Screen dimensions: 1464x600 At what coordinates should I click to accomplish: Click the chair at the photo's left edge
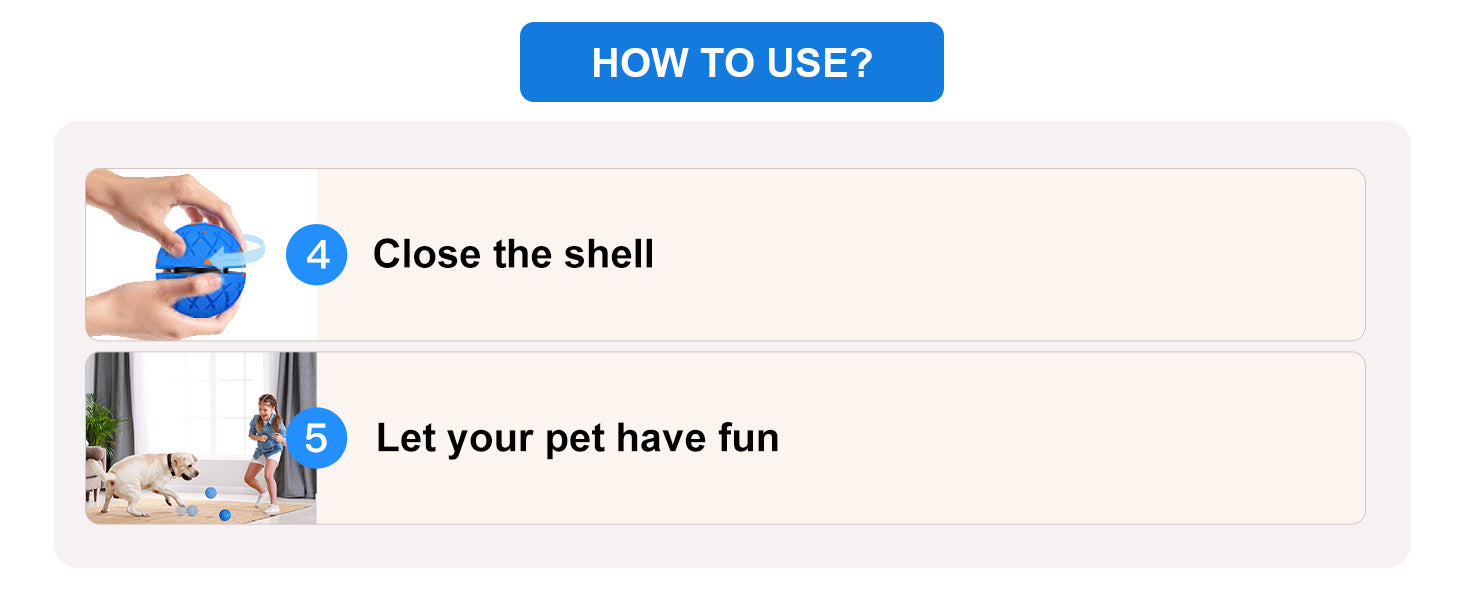tap(94, 472)
